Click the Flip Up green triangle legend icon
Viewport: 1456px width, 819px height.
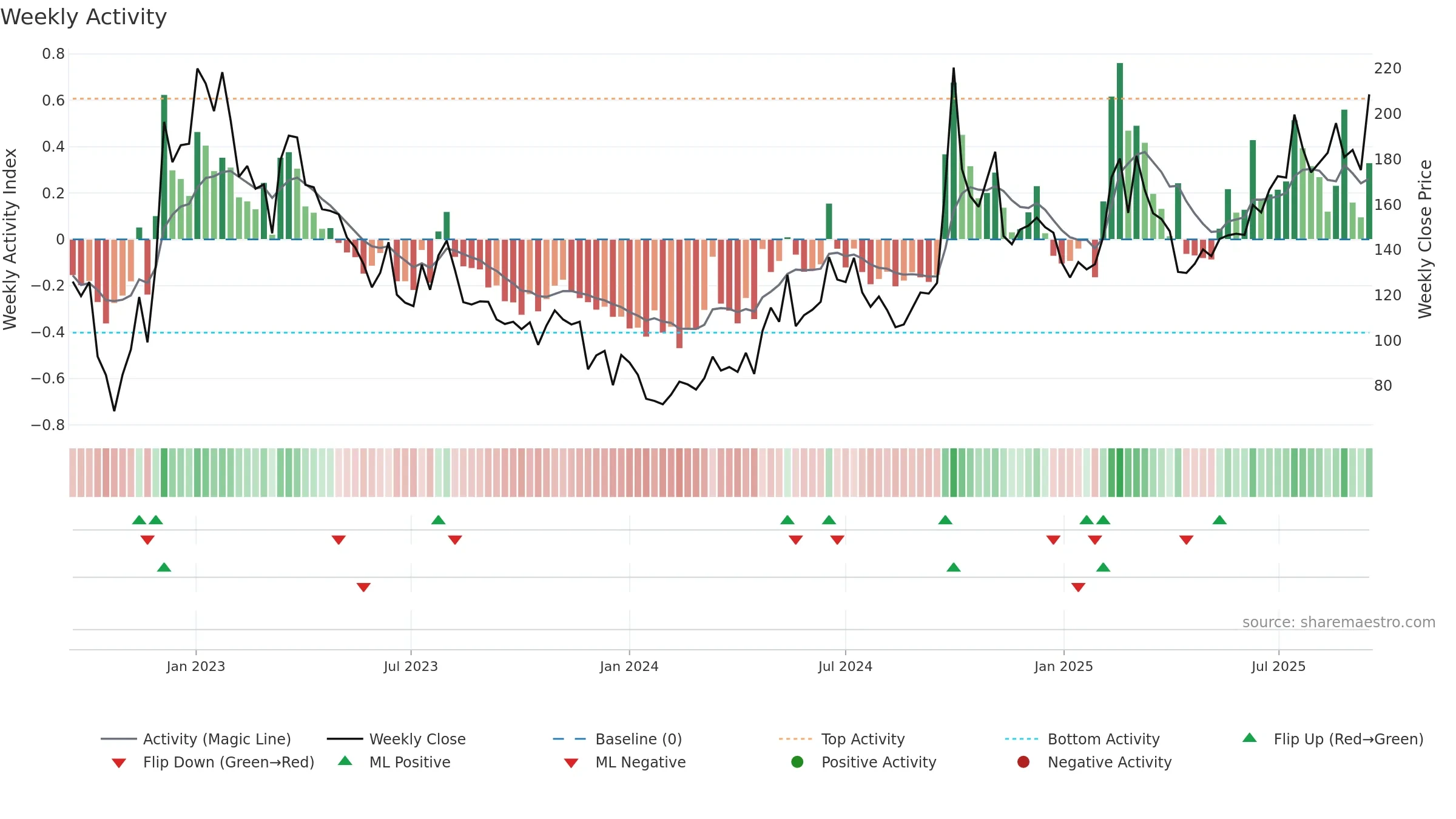point(1250,738)
